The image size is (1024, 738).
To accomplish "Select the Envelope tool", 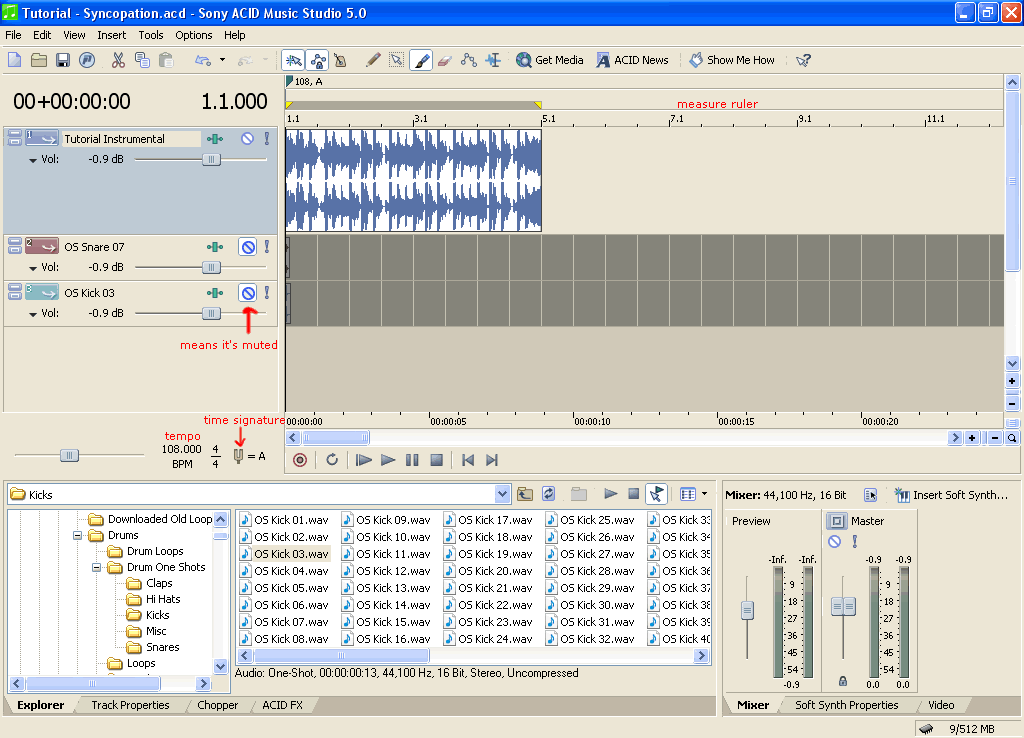I will coord(469,60).
